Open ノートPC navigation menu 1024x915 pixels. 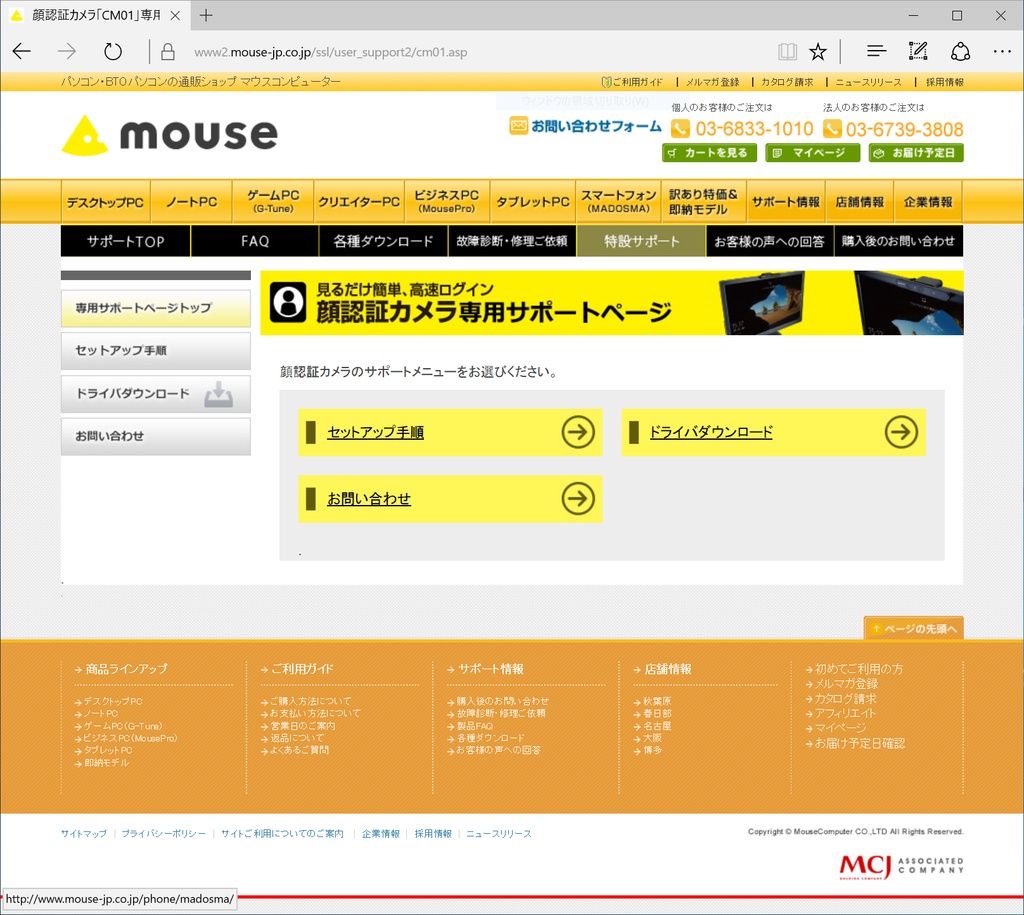pos(191,202)
